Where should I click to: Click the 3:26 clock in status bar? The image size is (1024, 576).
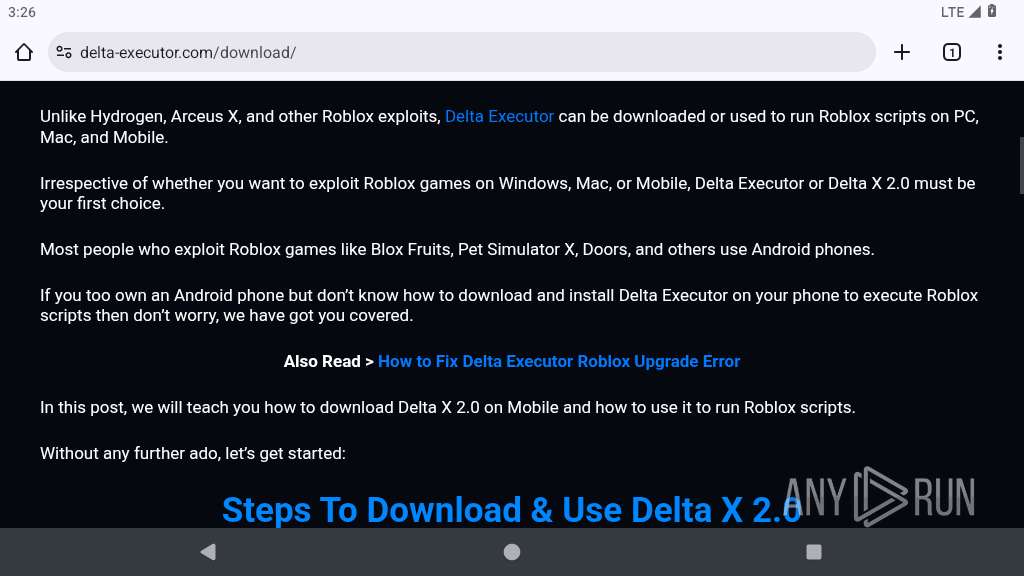pos(22,12)
